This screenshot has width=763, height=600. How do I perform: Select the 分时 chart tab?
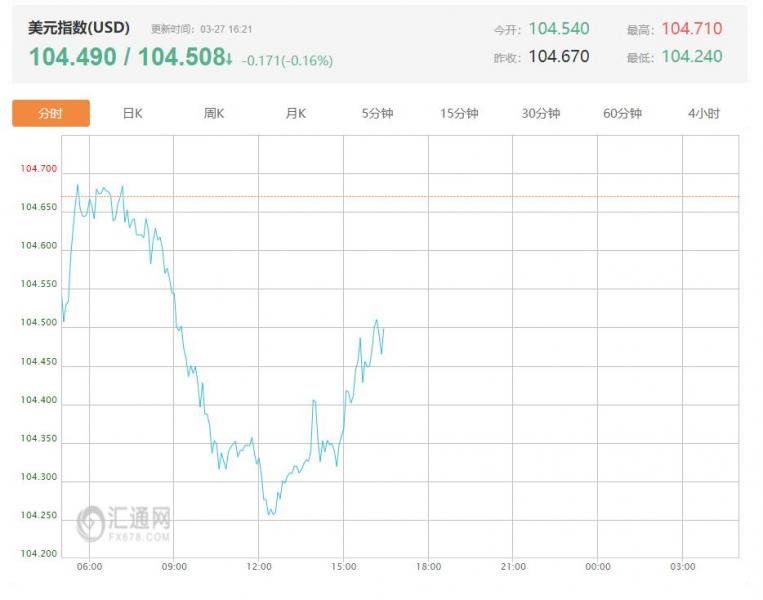[51, 114]
